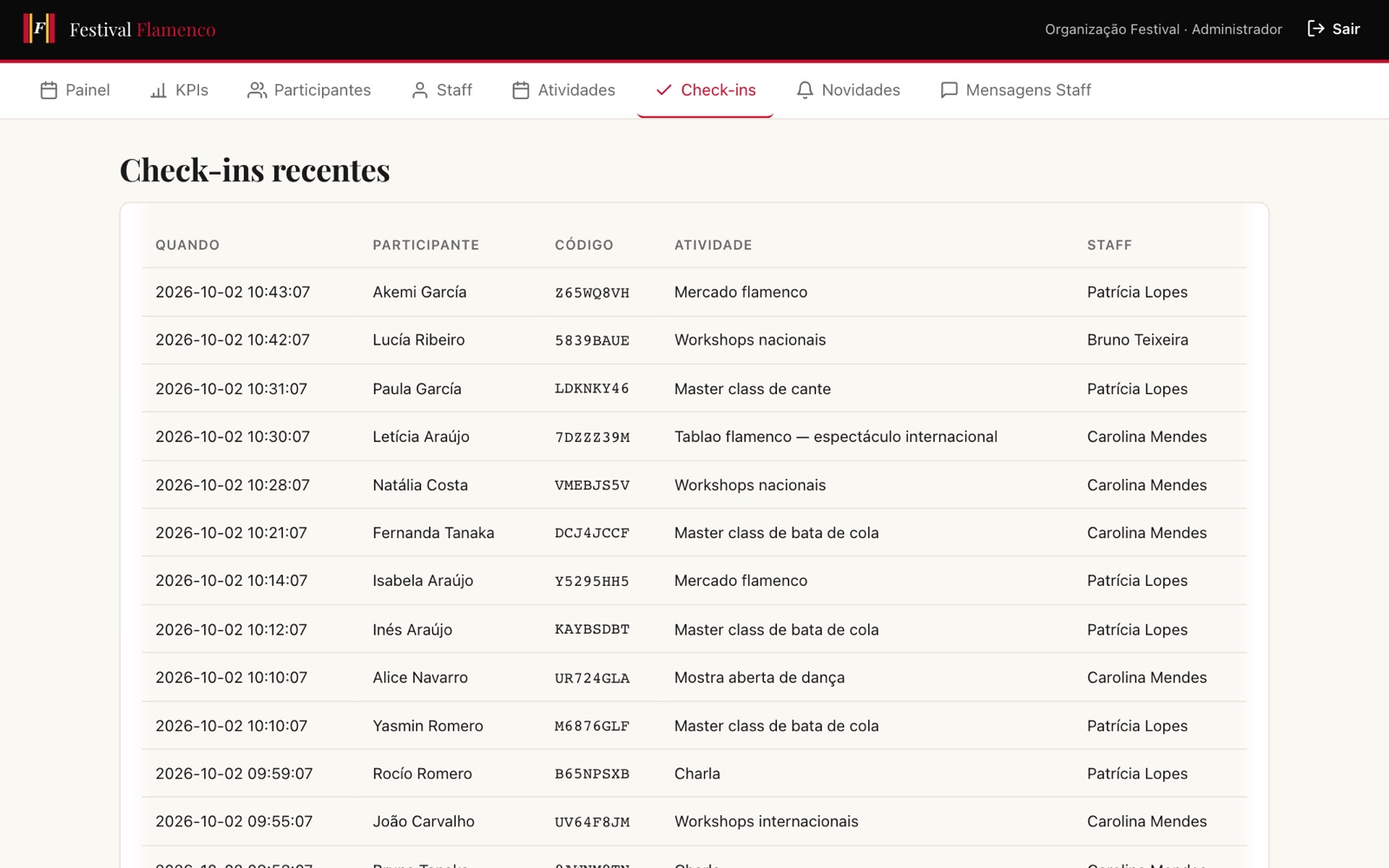Viewport: 1389px width, 868px height.
Task: Click activity Master class de cante
Action: coord(753,389)
